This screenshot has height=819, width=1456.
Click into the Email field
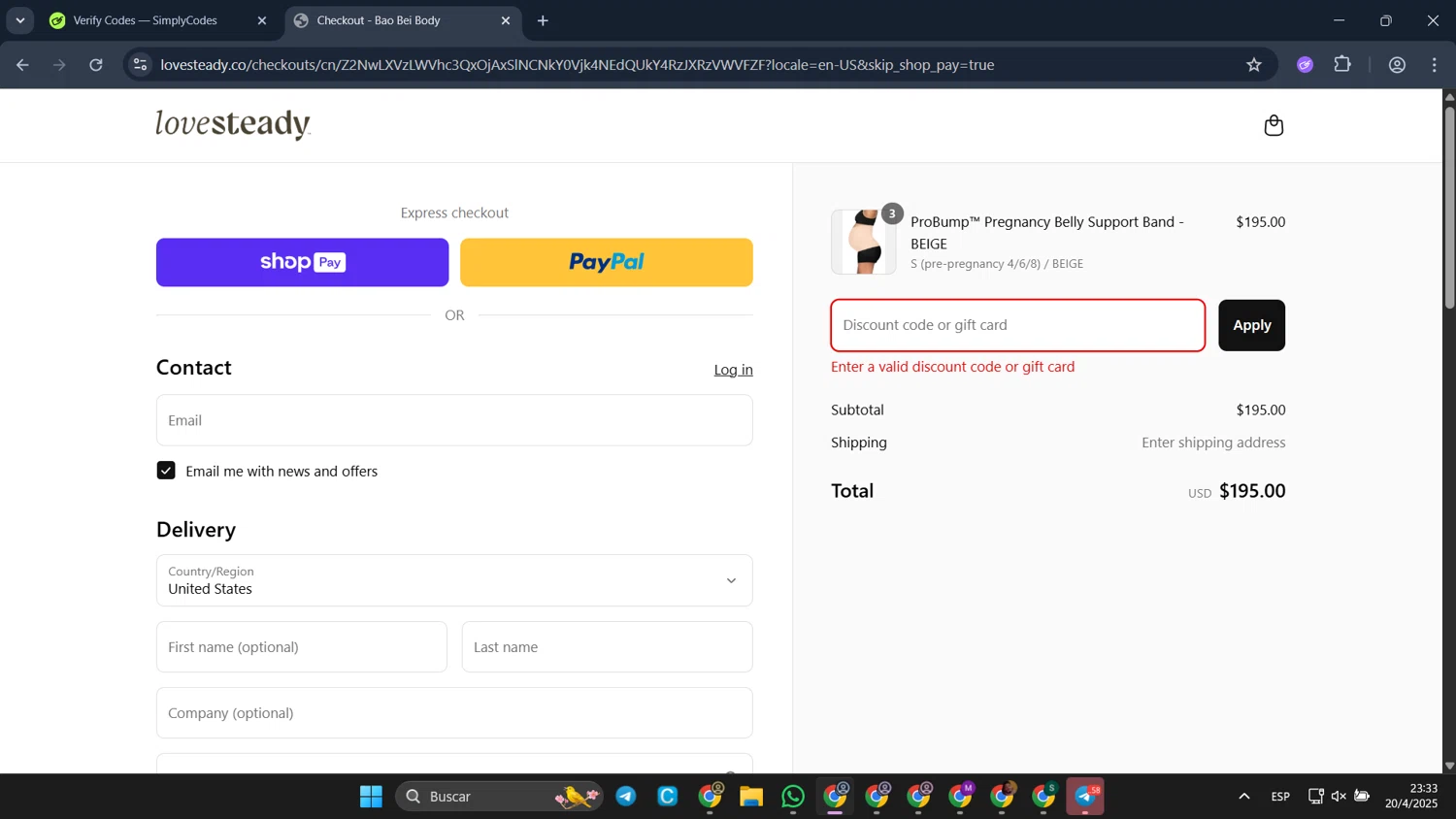[x=454, y=420]
